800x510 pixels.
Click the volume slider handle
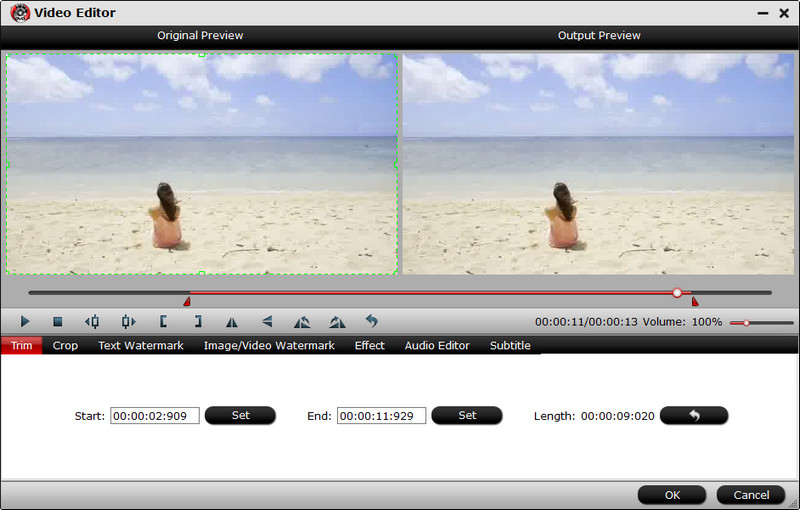point(746,323)
